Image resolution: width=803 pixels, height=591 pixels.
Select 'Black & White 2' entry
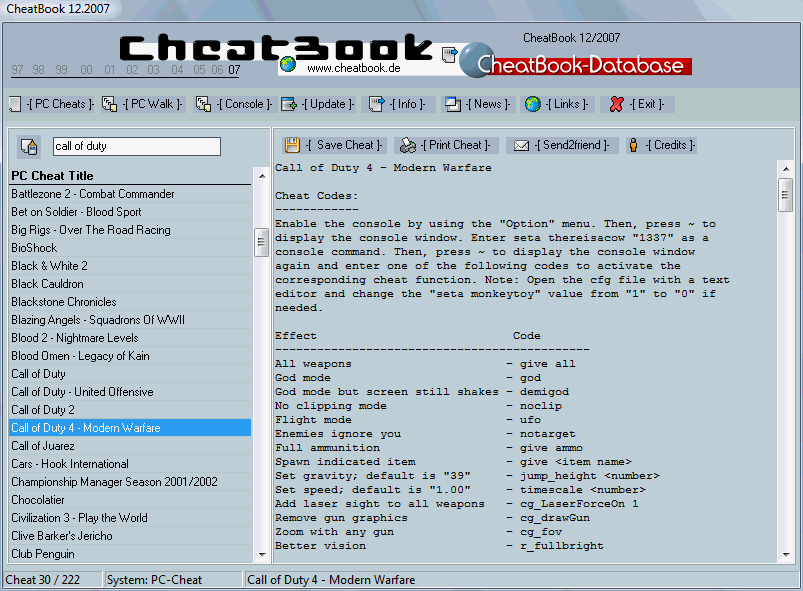131,266
